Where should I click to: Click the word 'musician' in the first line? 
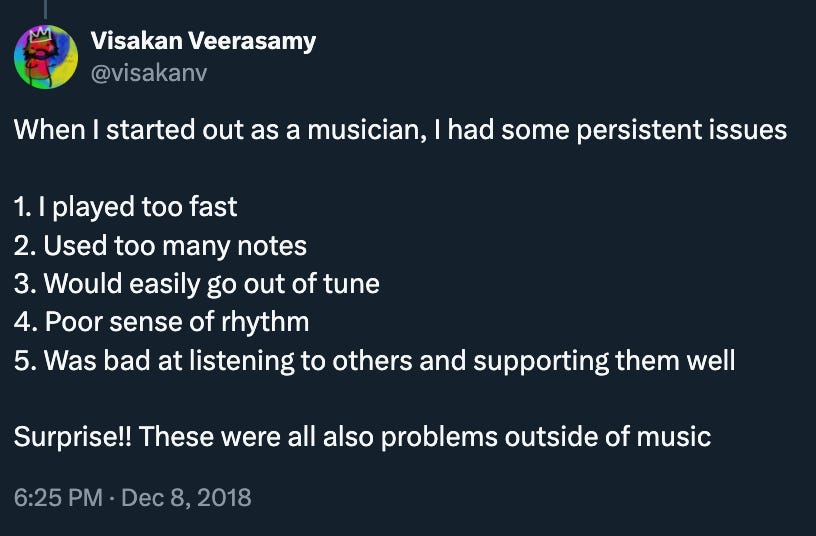tap(364, 130)
